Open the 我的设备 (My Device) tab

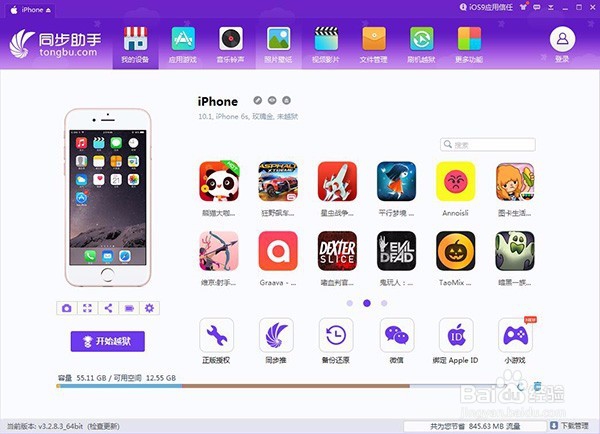pos(135,44)
